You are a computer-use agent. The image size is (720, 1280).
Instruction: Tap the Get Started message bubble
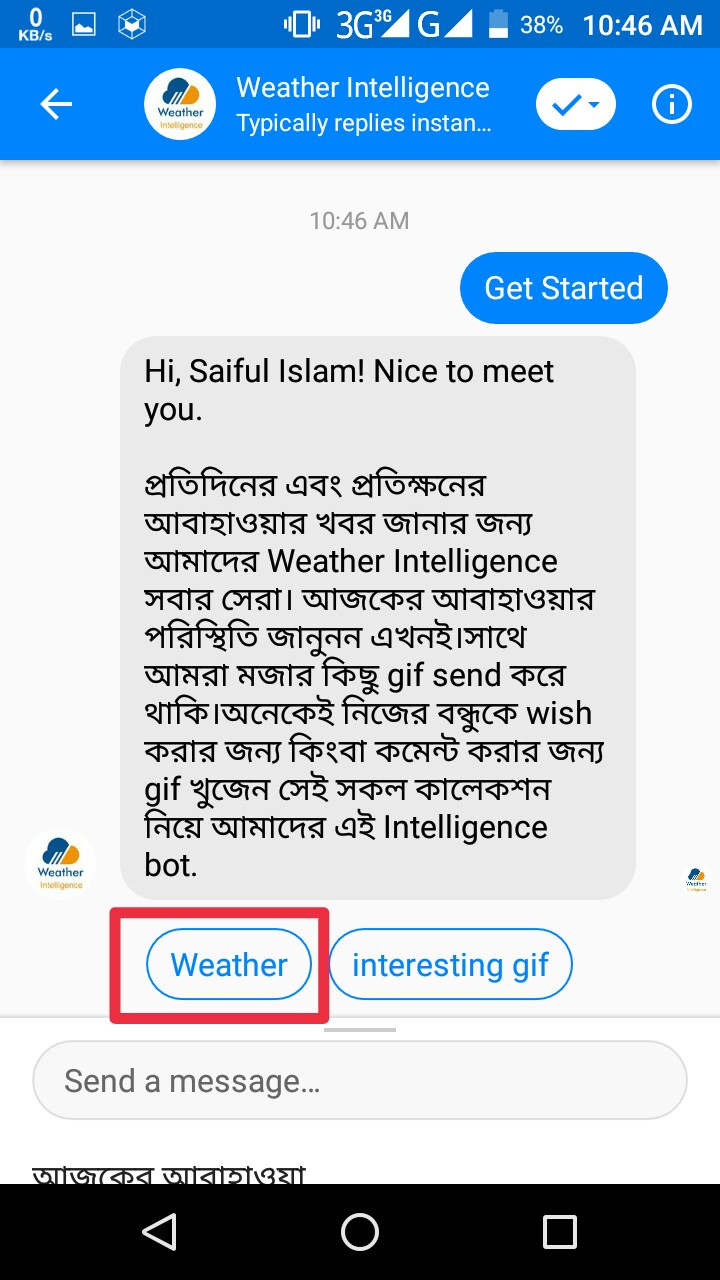[x=563, y=288]
